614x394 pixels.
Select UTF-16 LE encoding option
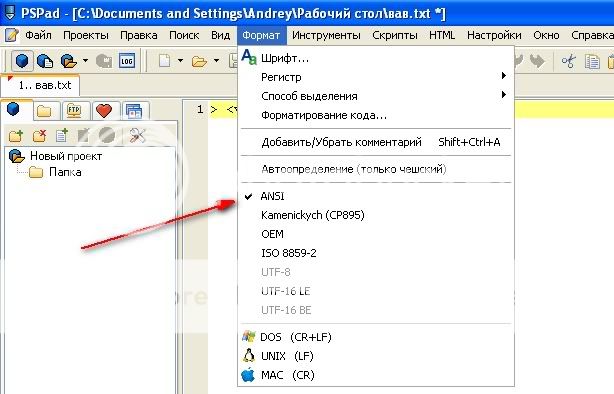376,291
